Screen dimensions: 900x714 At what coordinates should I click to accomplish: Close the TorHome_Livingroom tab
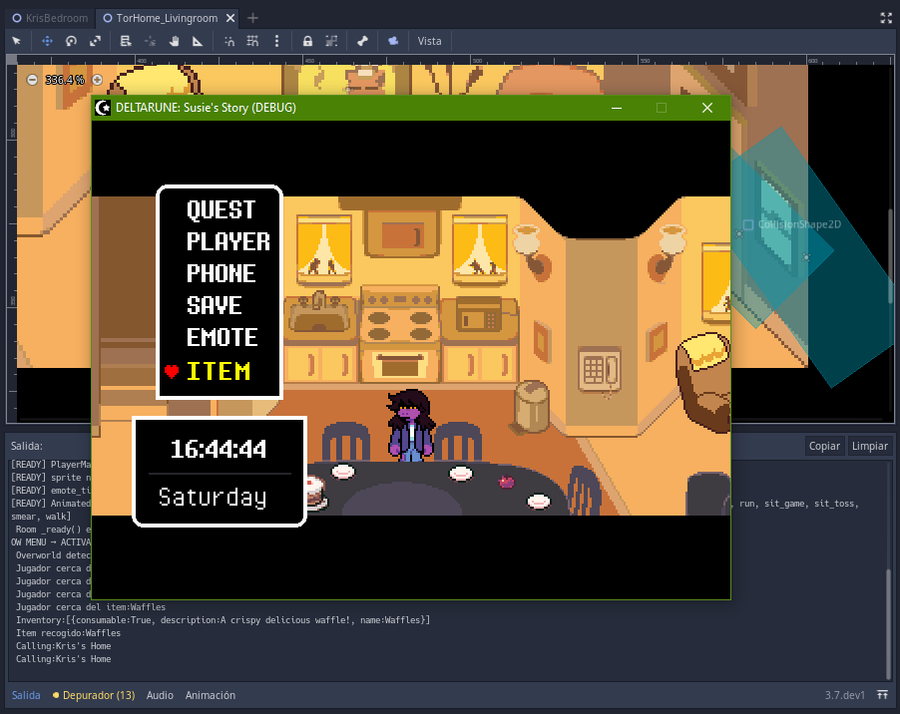(230, 18)
